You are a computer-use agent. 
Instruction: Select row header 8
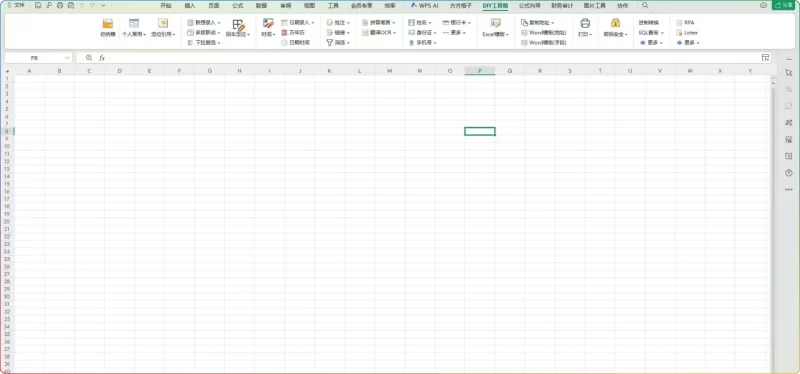7,131
